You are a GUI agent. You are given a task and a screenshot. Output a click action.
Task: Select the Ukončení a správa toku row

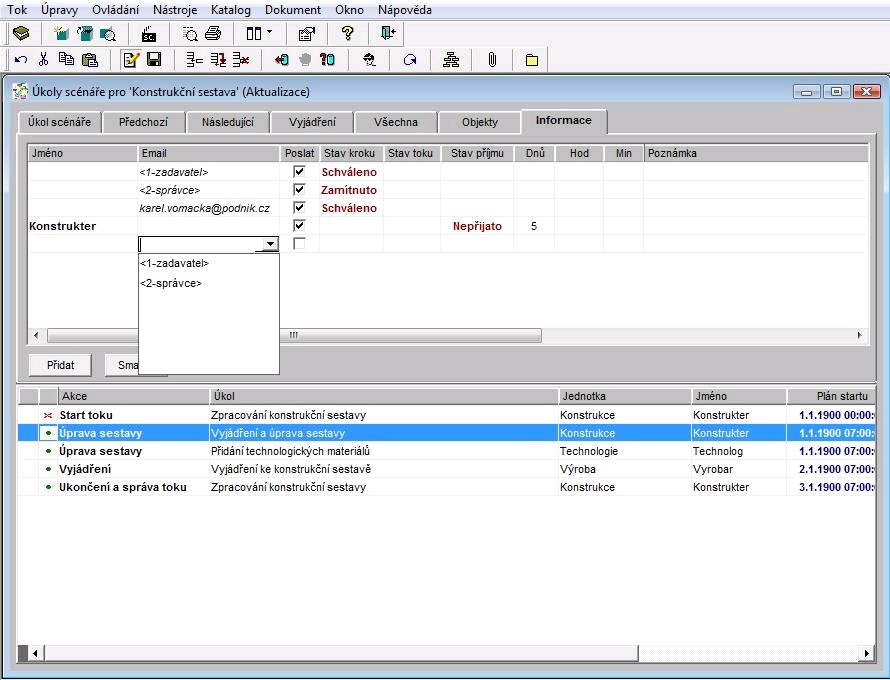click(446, 487)
